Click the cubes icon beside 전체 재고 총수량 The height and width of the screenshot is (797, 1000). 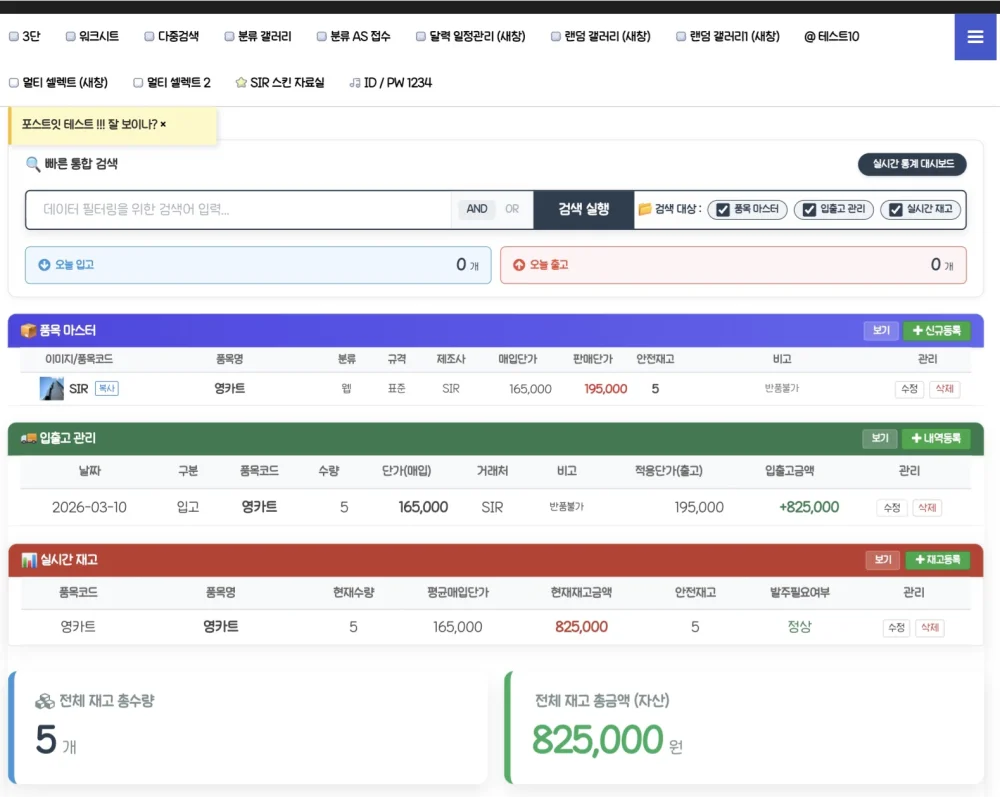[x=44, y=701]
